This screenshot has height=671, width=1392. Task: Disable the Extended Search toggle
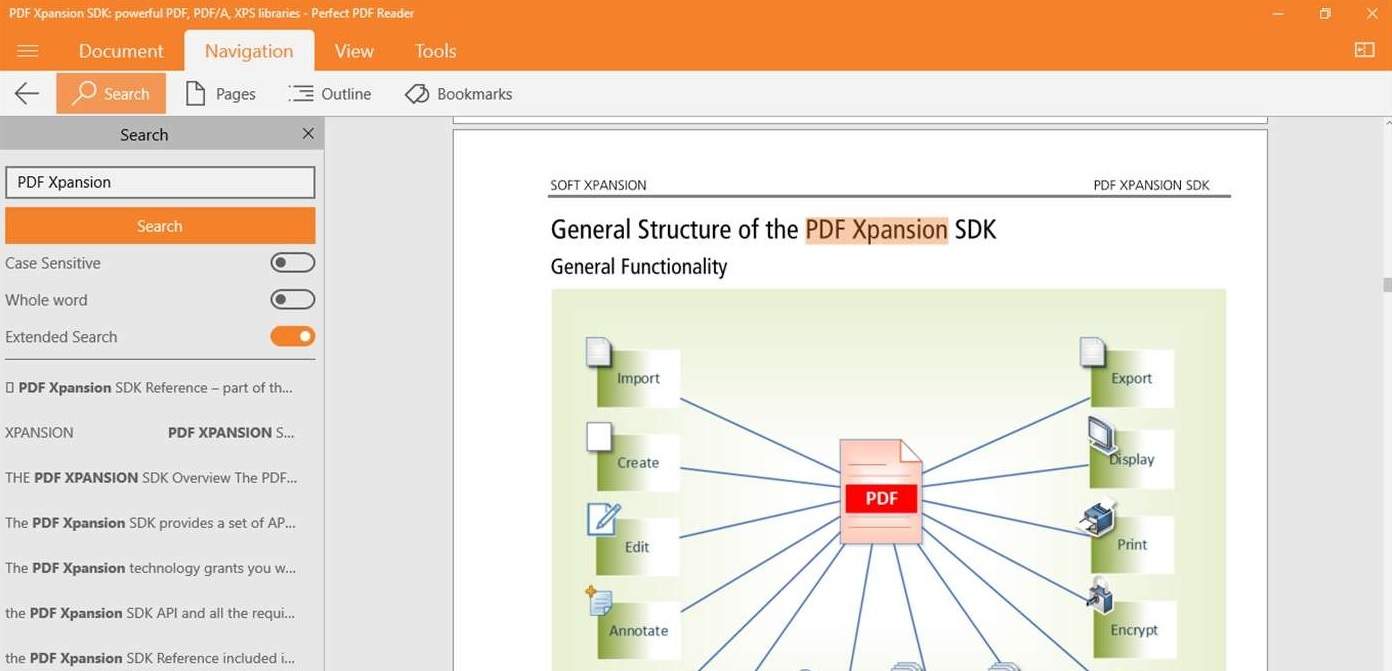[292, 337]
